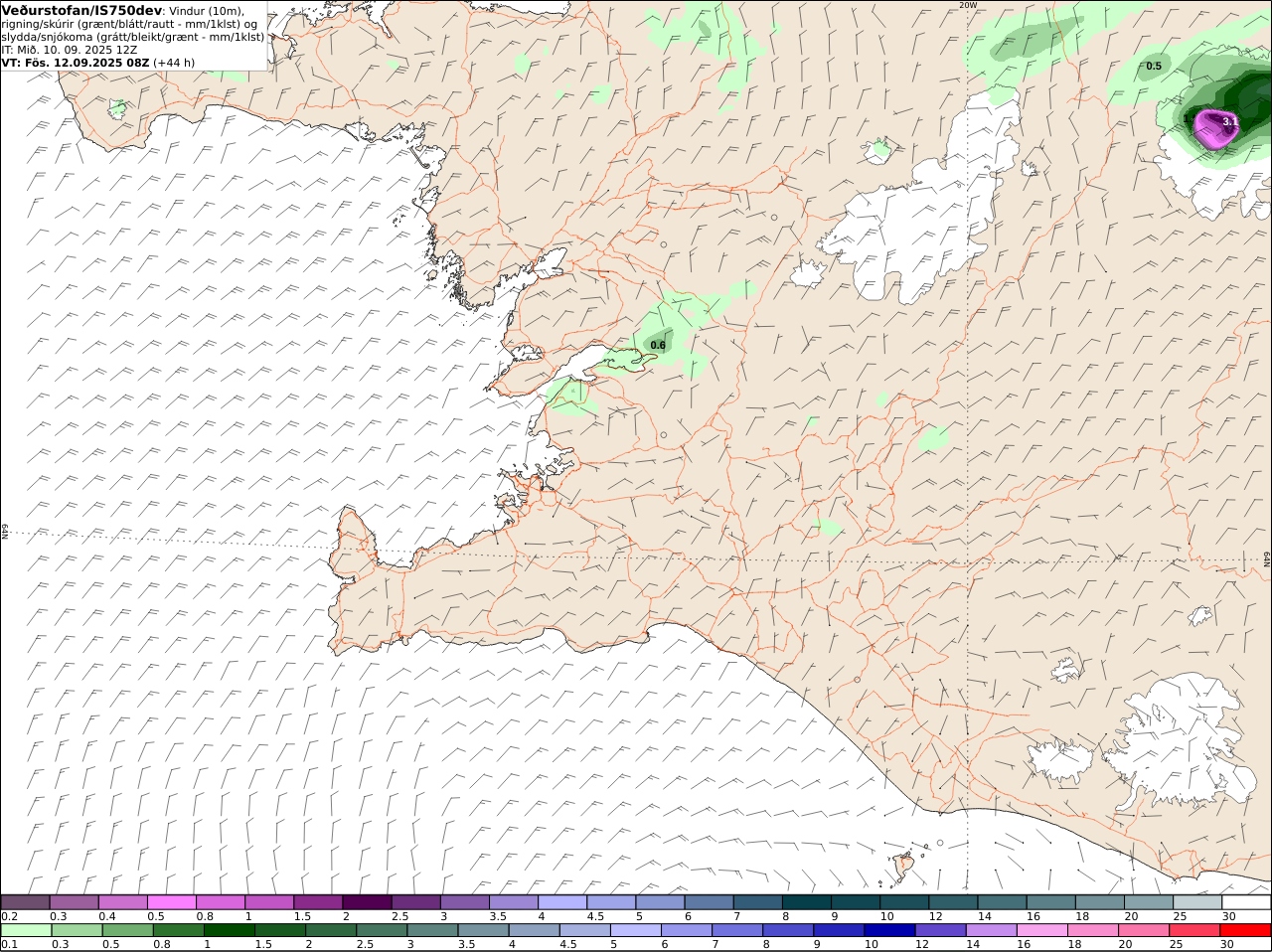This screenshot has height=952, width=1272.
Task: Click the pale green 0.1 swatch in the lower rain legend row
Action: (25, 930)
